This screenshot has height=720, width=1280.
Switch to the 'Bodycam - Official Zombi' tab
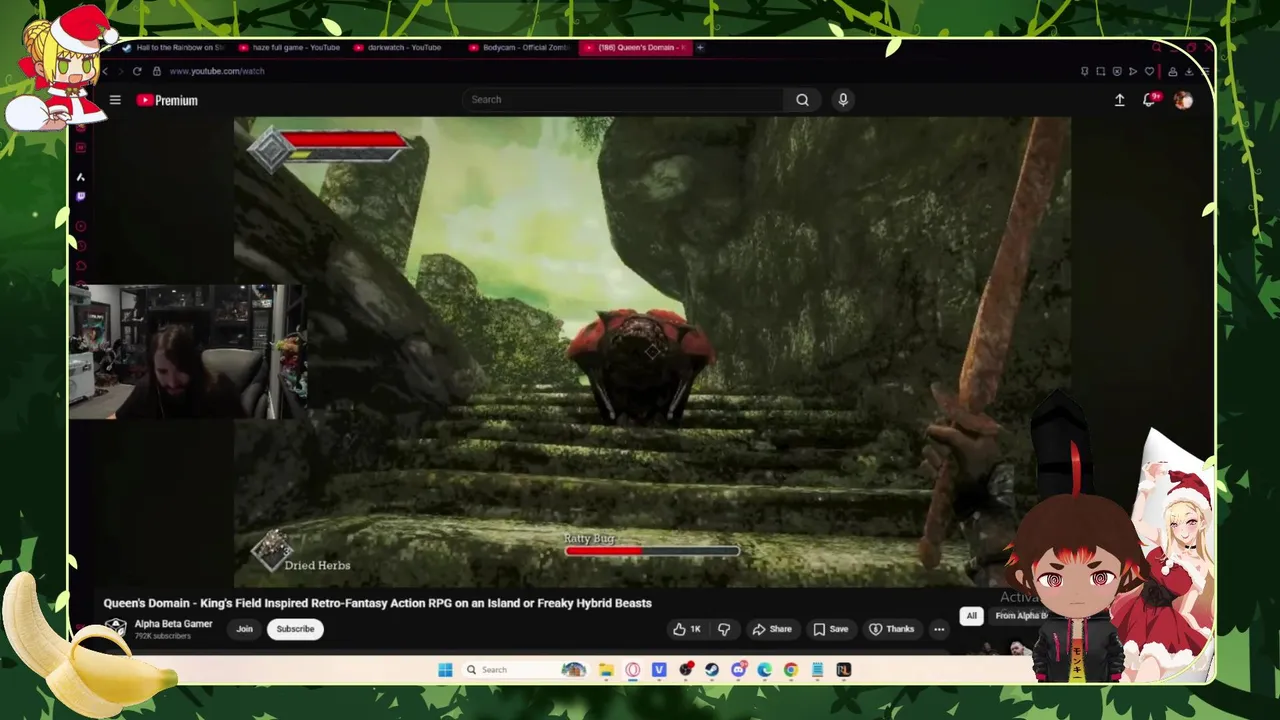pyautogui.click(x=520, y=47)
